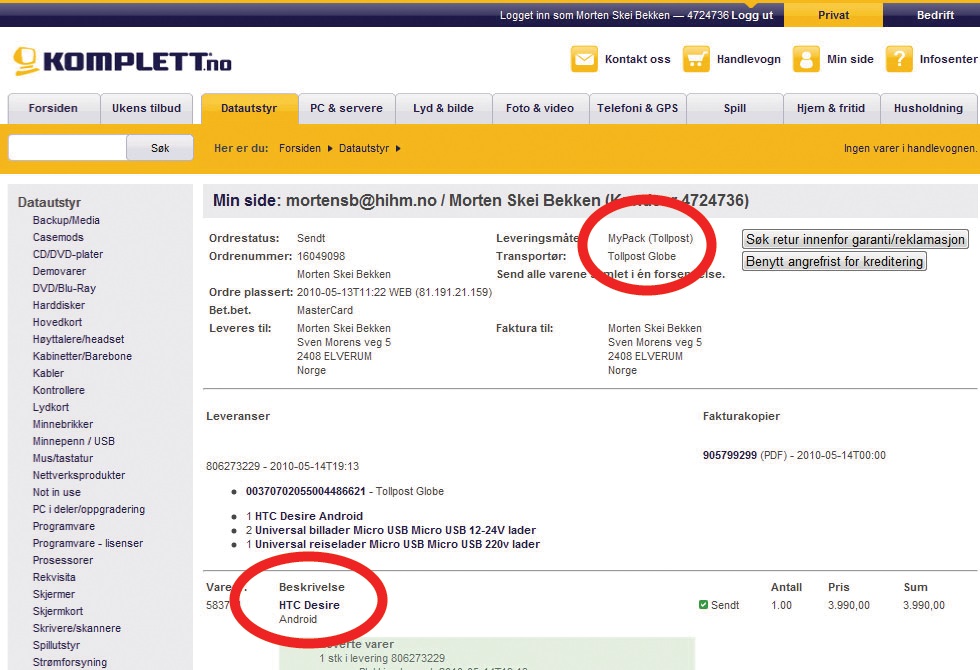Open the Handlevogn shopping cart icon
This screenshot has width=980, height=670.
[x=697, y=59]
